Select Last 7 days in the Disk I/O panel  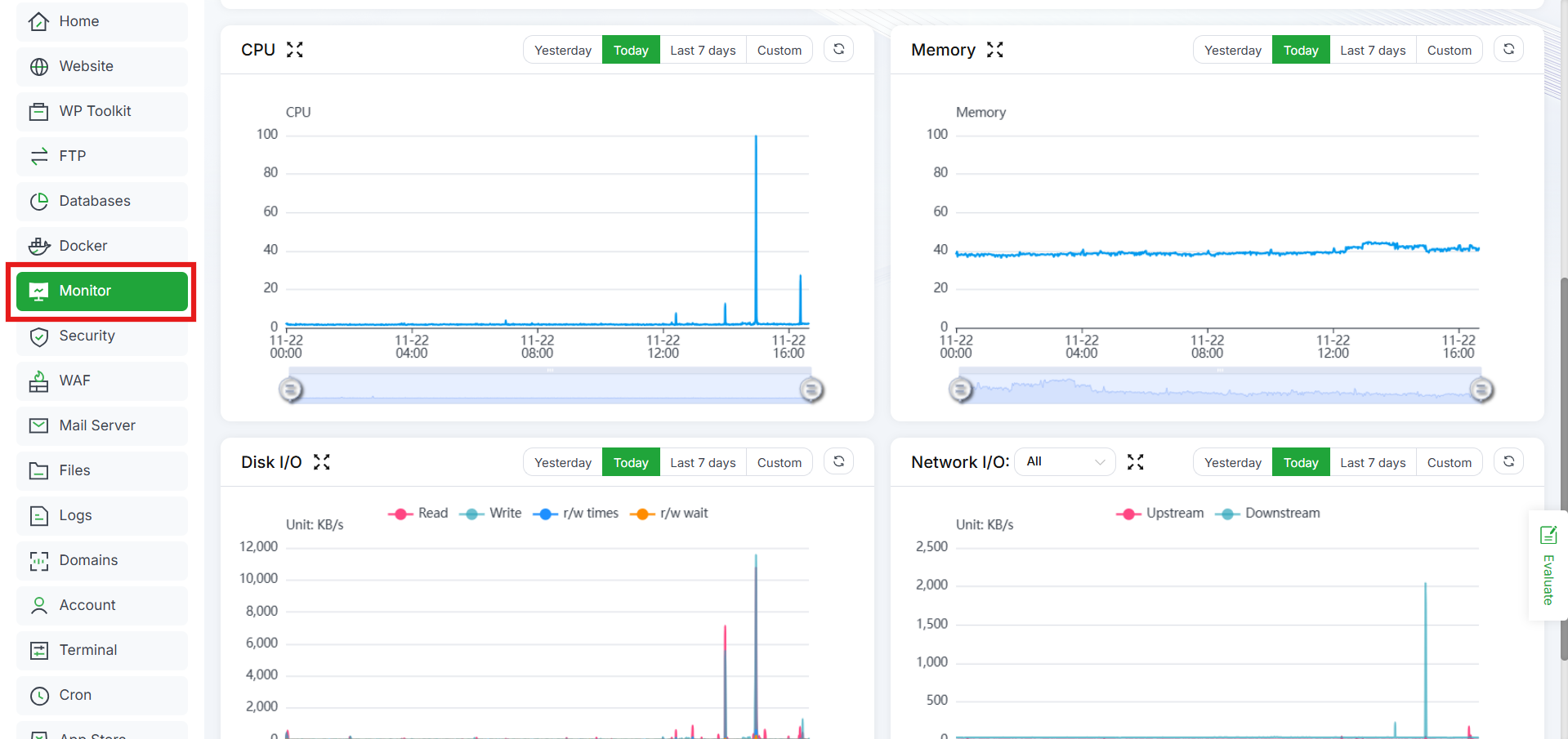(703, 462)
